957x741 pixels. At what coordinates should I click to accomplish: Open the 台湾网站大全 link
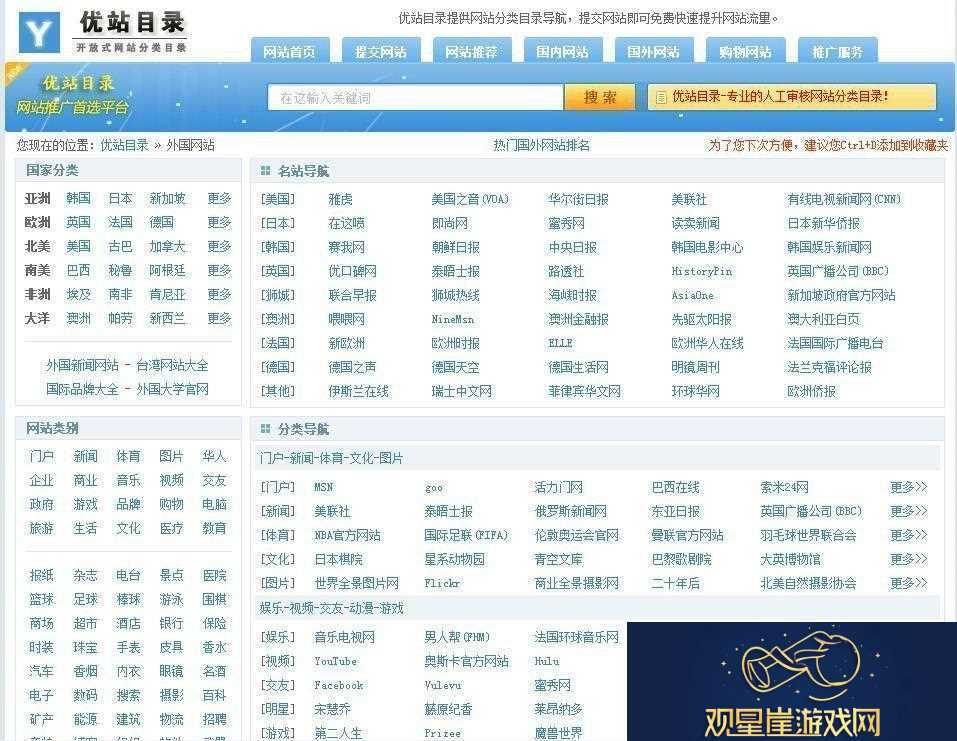[x=172, y=365]
